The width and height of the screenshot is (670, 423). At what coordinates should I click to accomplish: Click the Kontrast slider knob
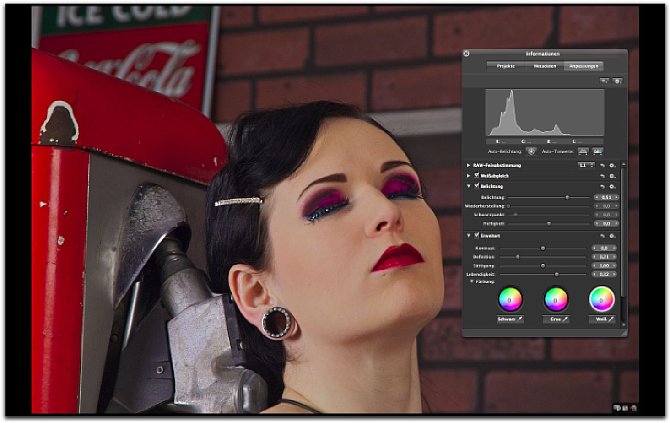click(543, 248)
